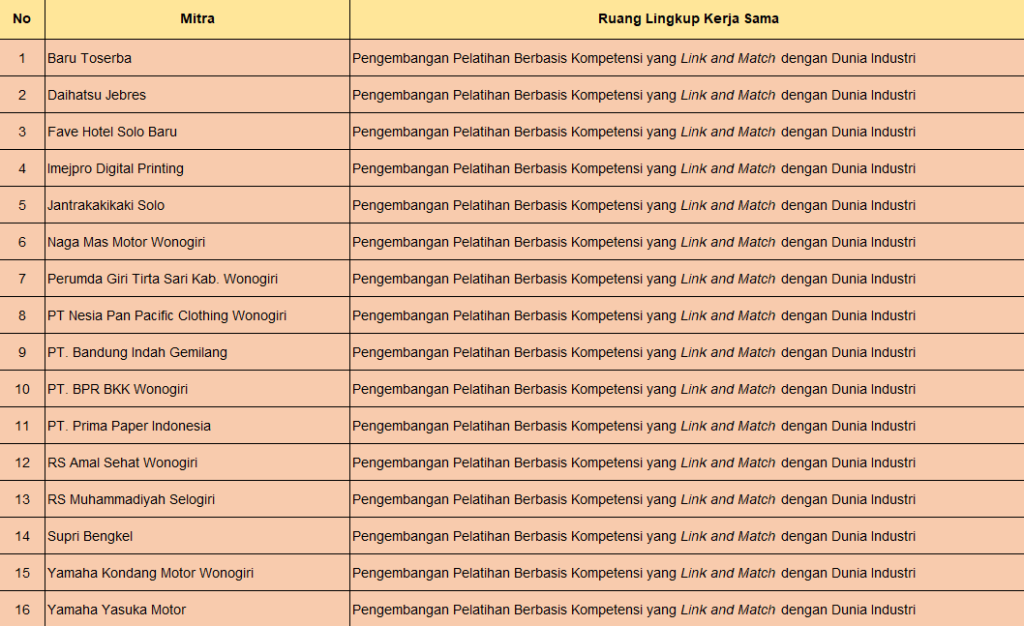Screen dimensions: 1024x626
Task: Select row number 5 in the No column
Action: click(22, 205)
